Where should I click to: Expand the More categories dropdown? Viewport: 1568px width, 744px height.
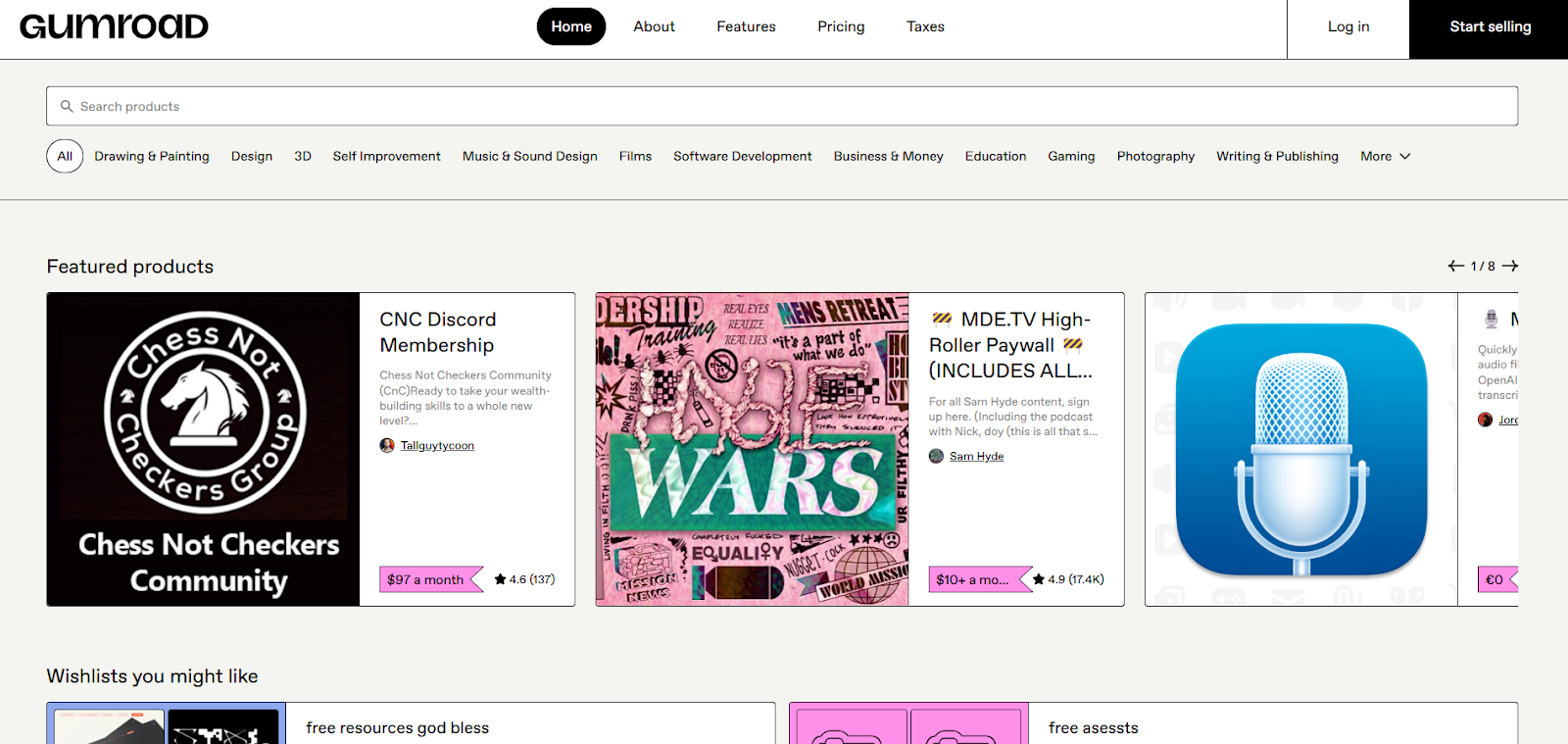coord(1386,156)
